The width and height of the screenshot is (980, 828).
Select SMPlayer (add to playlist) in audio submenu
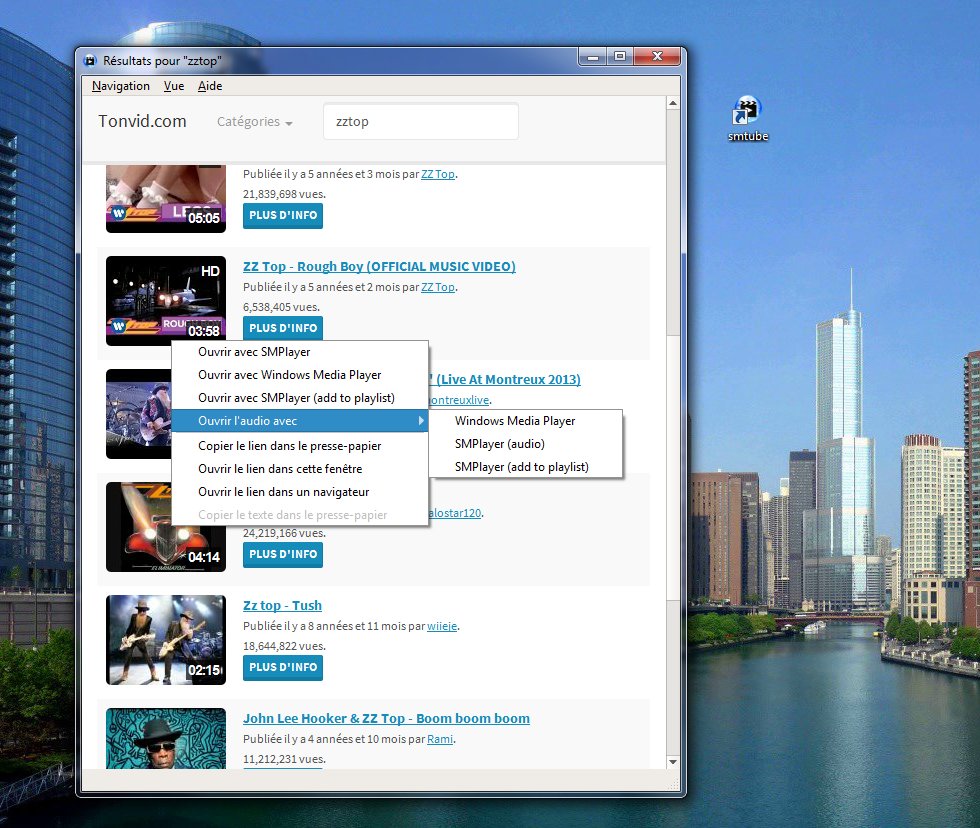click(526, 467)
